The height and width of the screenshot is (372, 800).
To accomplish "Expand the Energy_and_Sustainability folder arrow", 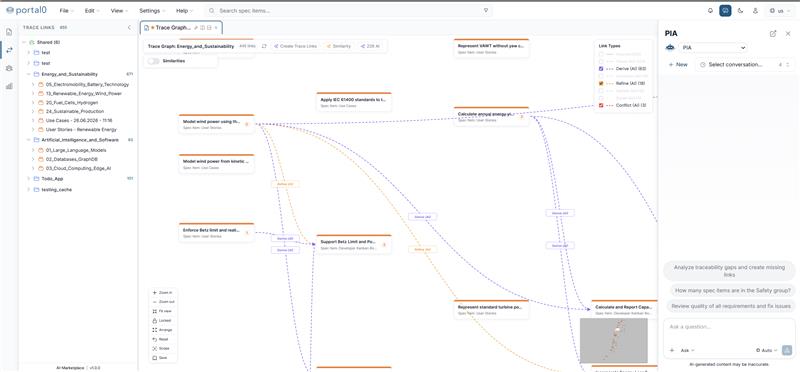I will point(29,74).
